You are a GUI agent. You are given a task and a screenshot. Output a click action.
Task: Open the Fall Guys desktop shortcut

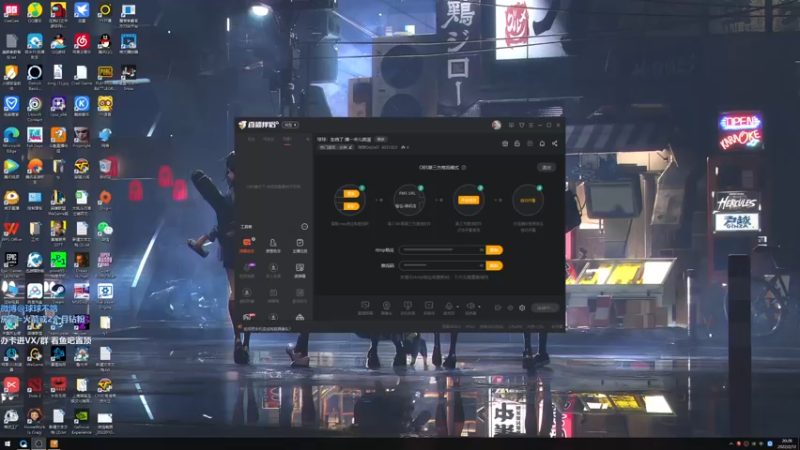tap(35, 137)
